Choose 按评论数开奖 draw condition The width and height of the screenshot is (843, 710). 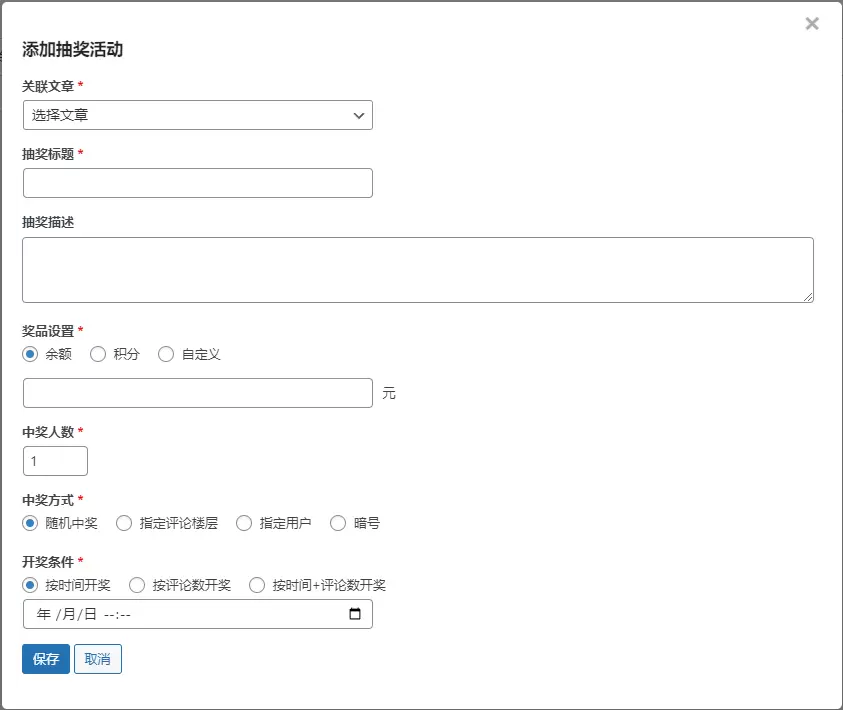(137, 585)
